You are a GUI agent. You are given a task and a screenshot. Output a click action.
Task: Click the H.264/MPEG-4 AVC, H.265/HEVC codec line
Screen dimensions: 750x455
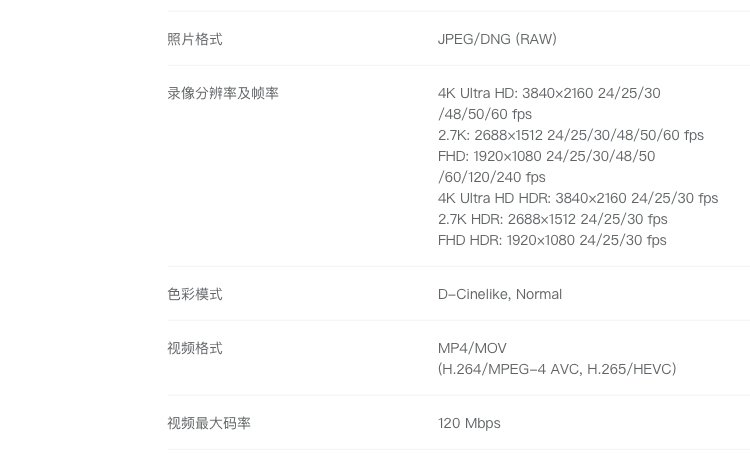click(x=557, y=369)
